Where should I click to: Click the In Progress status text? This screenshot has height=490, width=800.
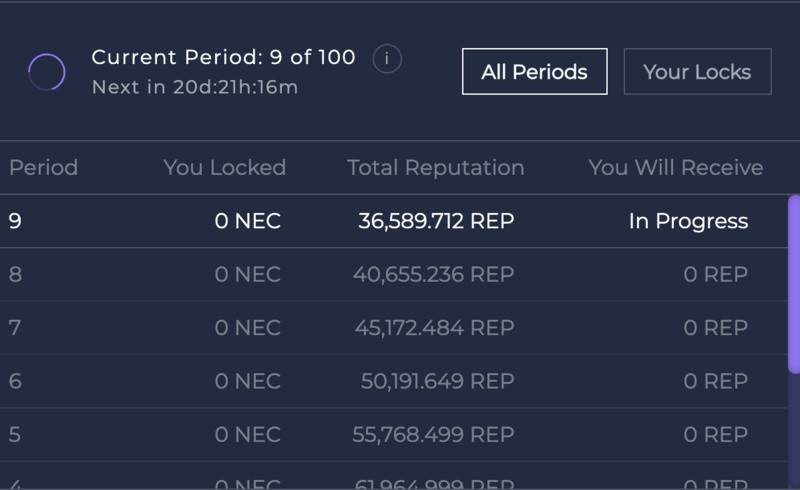[x=688, y=221]
